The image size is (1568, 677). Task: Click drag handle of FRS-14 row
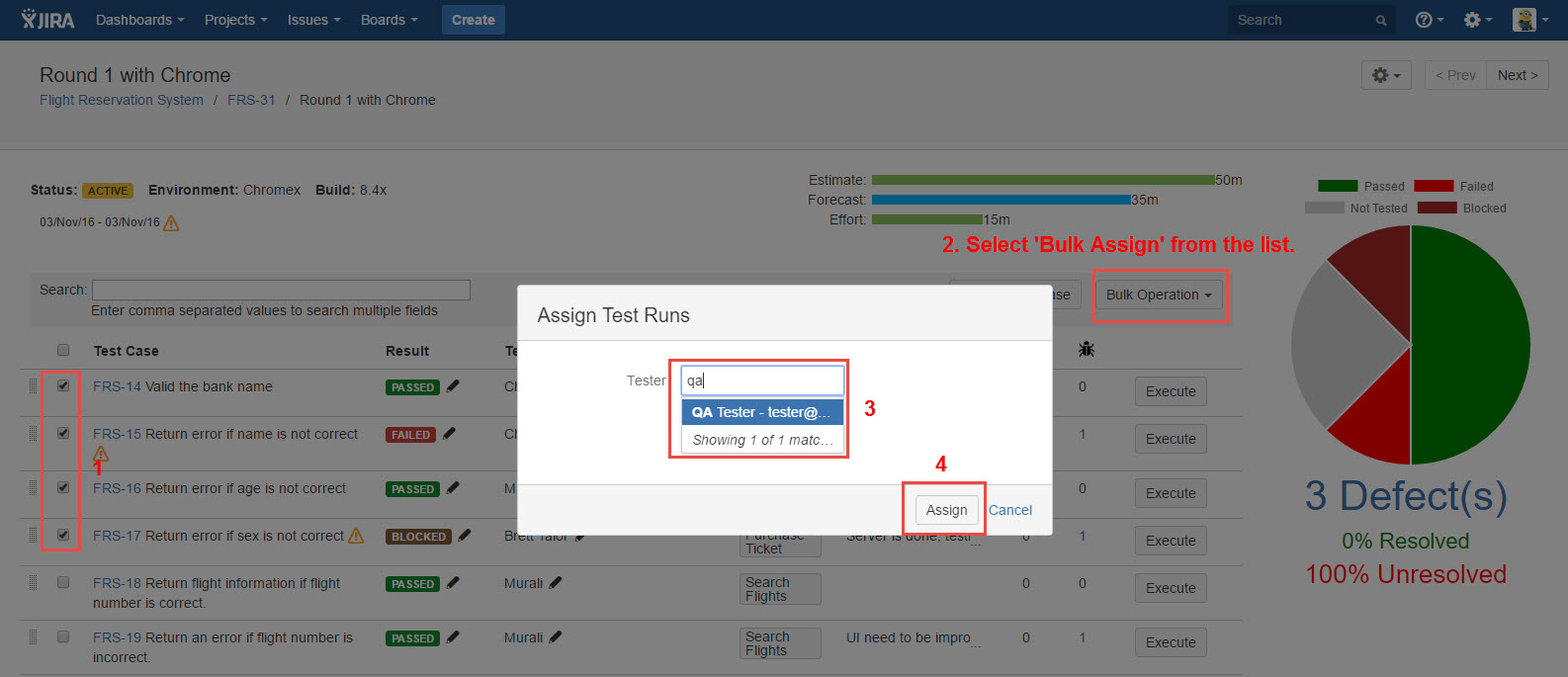point(34,386)
